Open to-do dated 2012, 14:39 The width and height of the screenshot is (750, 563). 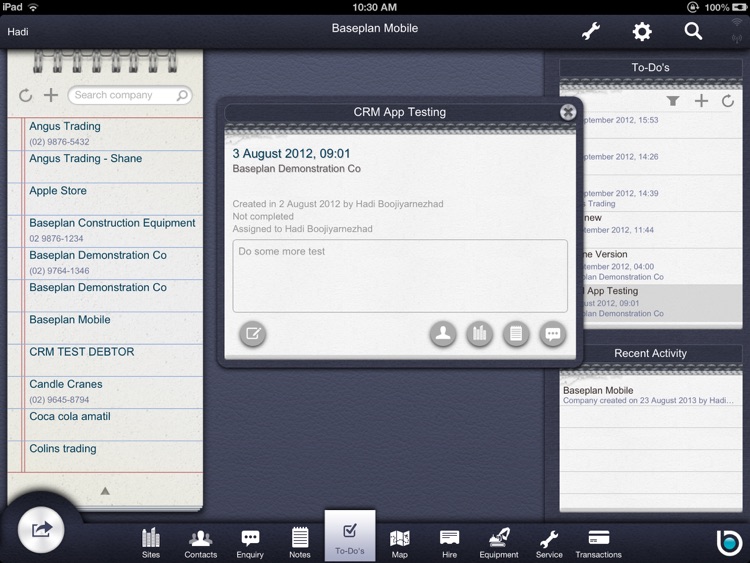tap(663, 194)
